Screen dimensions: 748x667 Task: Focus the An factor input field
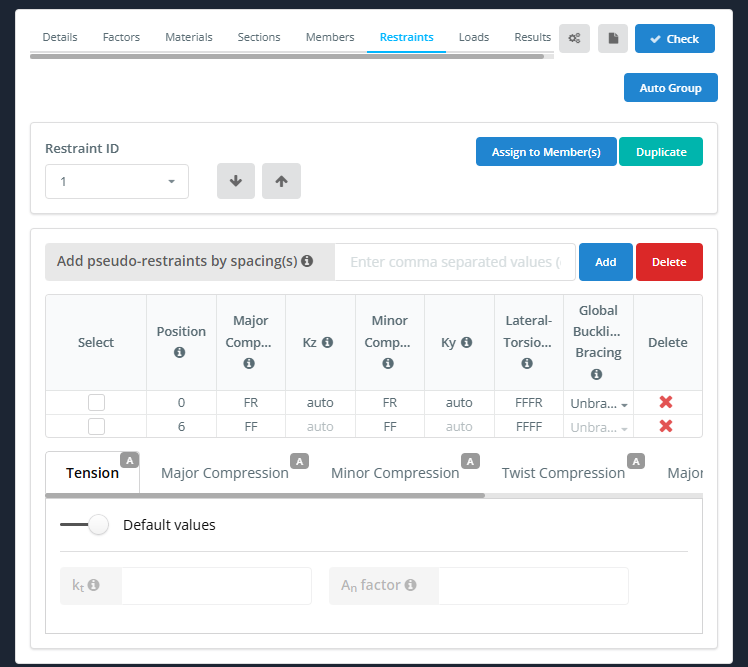click(533, 585)
